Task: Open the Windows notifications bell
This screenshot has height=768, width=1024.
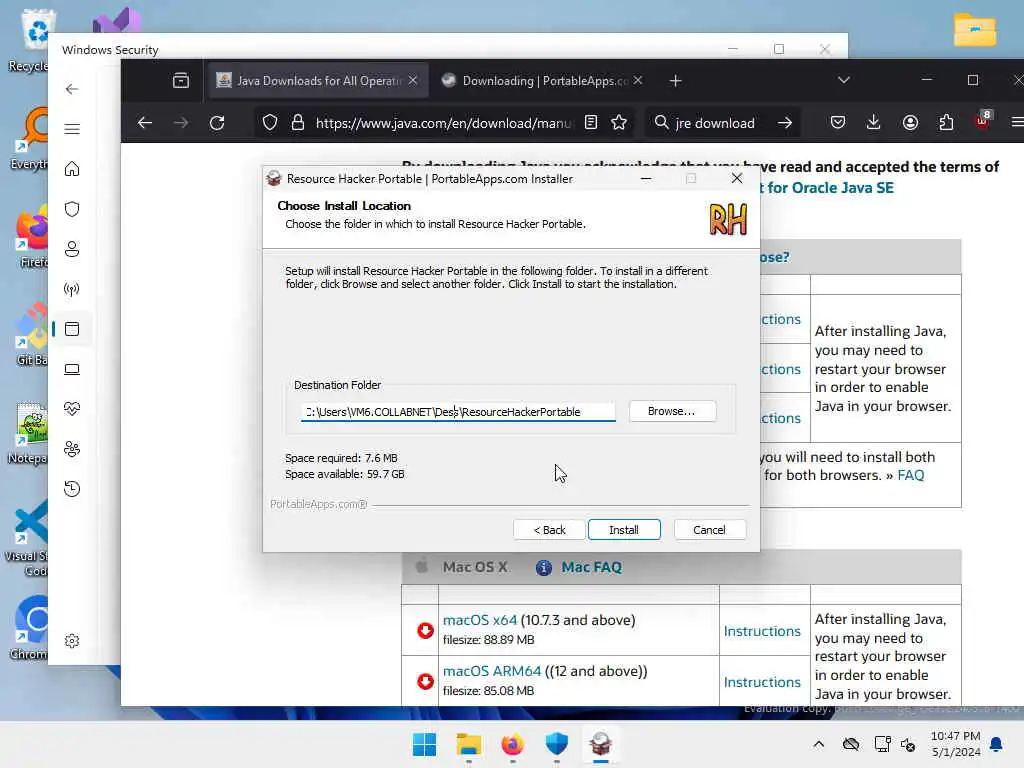Action: pyautogui.click(x=996, y=744)
